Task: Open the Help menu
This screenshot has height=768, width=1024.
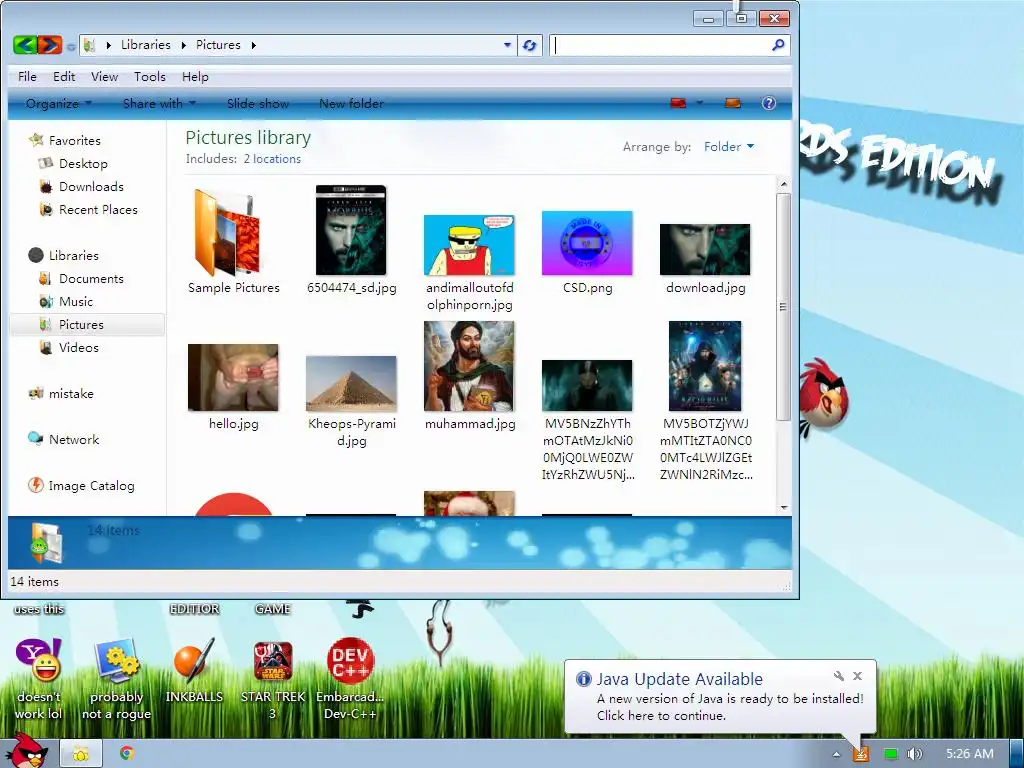Action: 195,76
